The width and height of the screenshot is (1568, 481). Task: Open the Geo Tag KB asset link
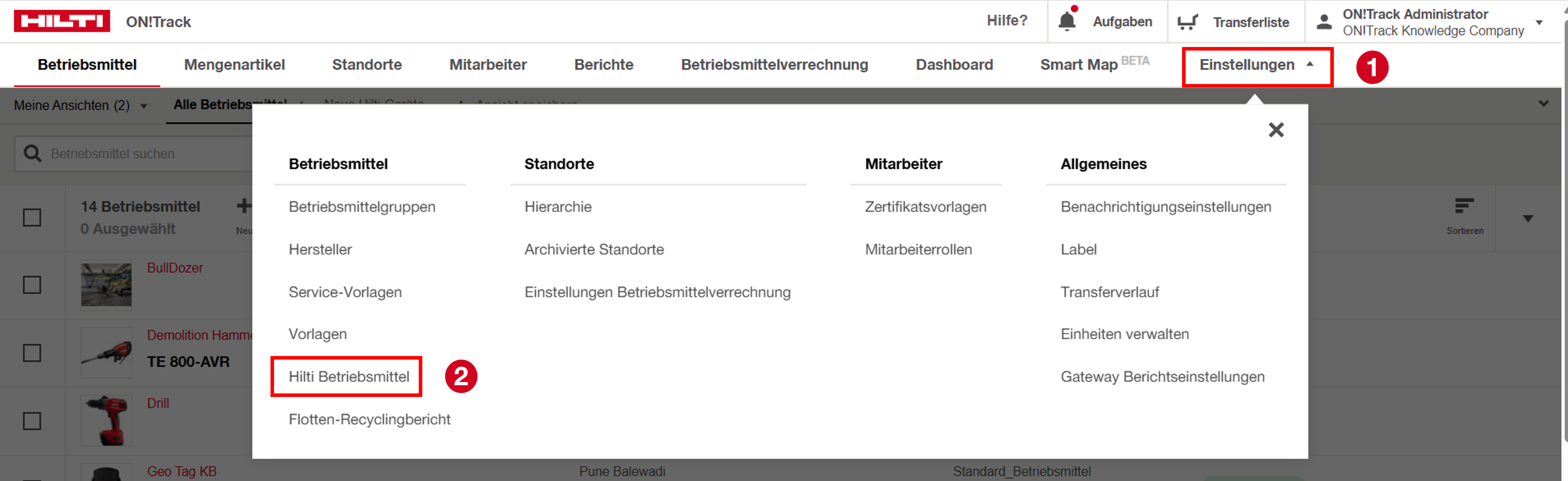click(x=181, y=471)
